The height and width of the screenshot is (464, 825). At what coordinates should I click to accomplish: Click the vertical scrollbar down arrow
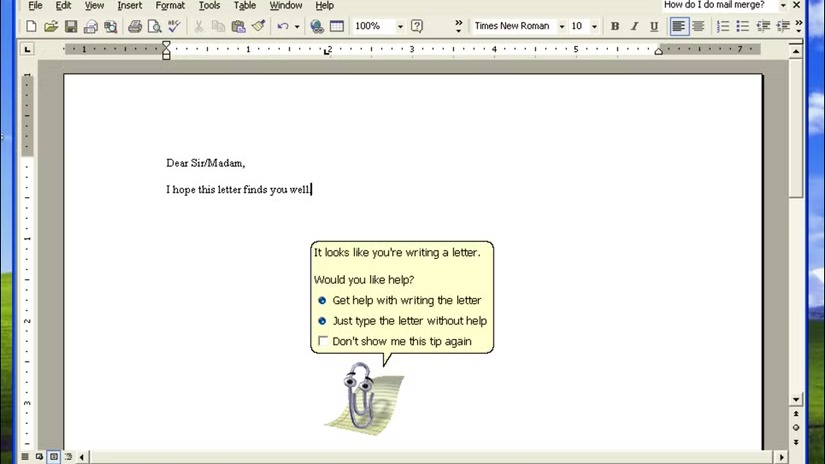796,400
